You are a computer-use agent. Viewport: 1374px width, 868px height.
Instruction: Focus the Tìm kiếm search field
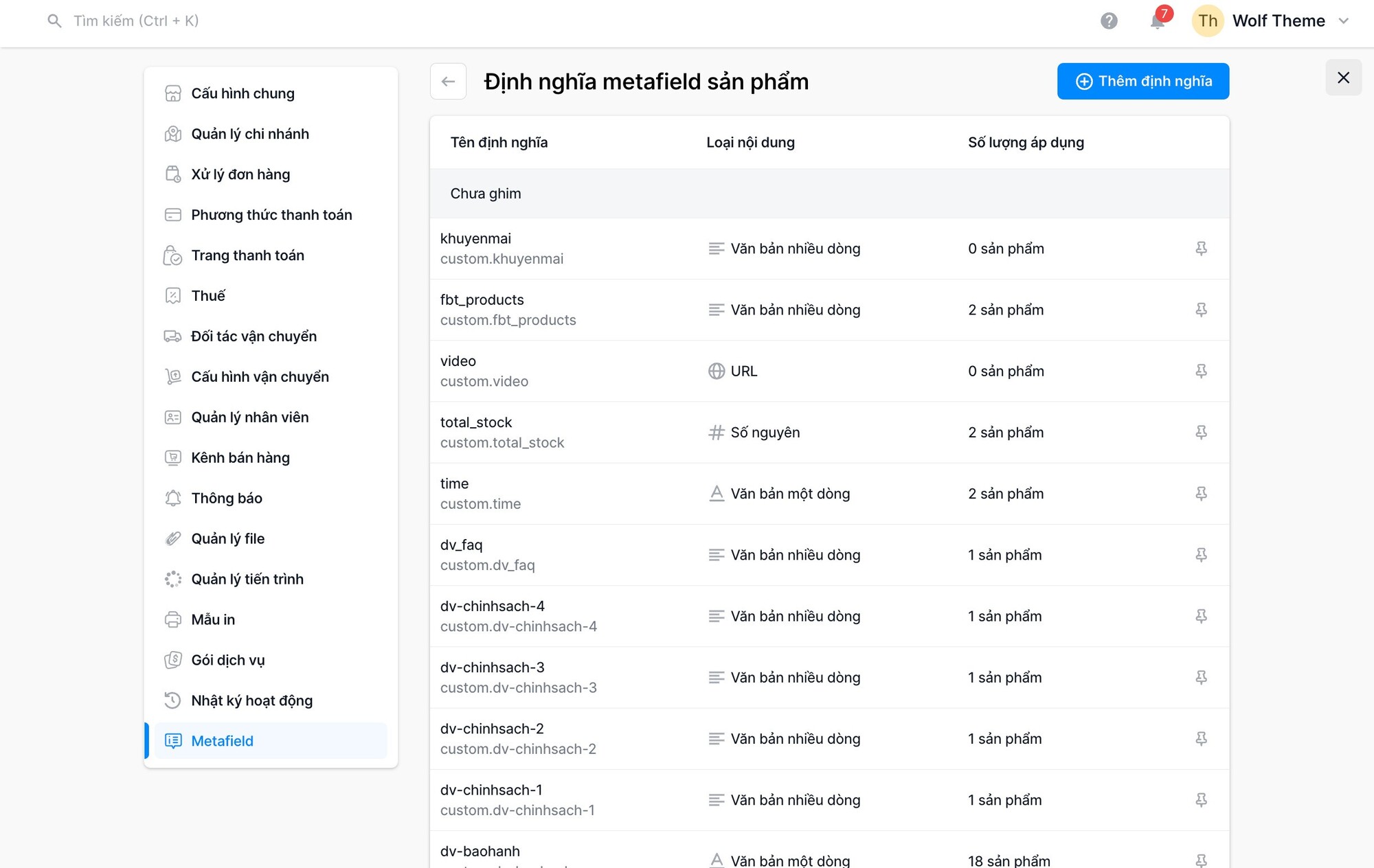136,21
